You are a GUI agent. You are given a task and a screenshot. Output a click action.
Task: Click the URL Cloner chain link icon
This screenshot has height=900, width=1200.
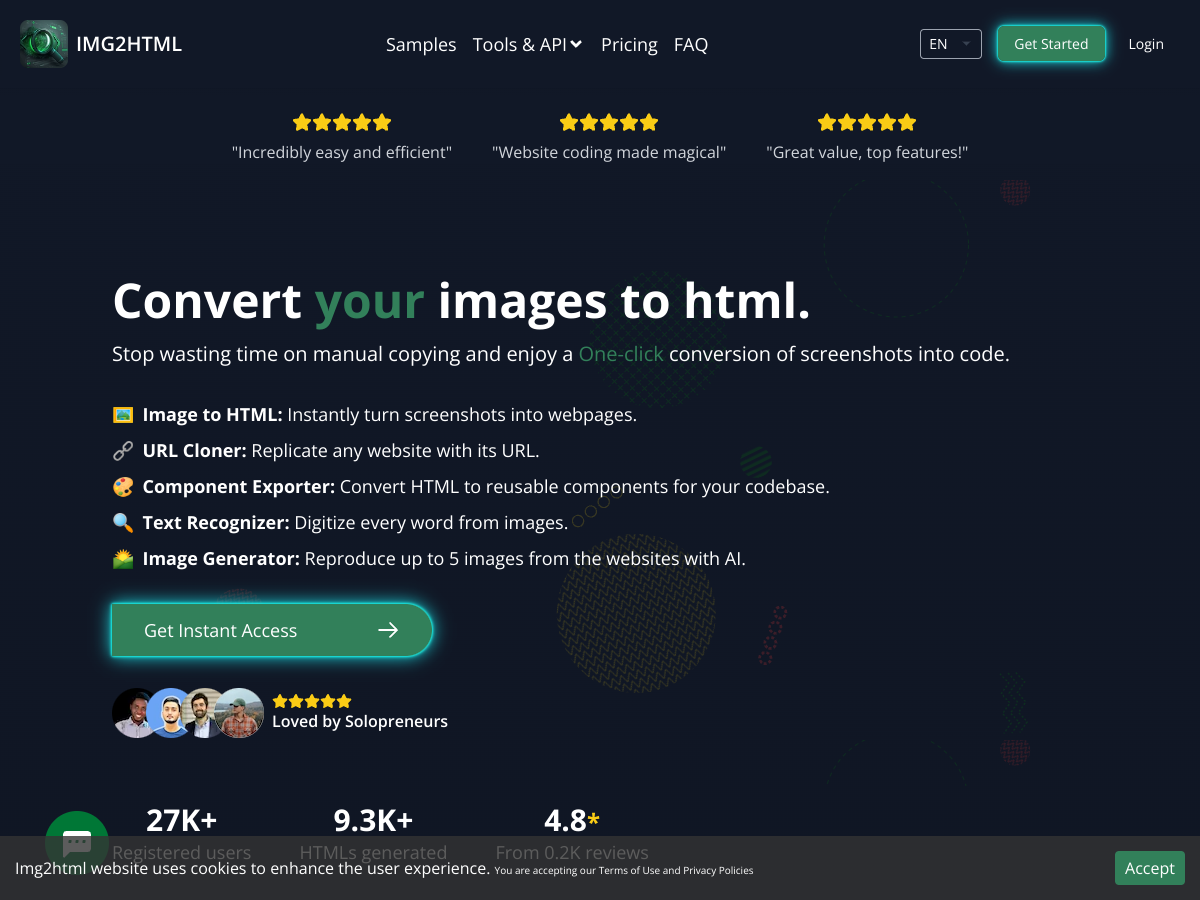(124, 450)
